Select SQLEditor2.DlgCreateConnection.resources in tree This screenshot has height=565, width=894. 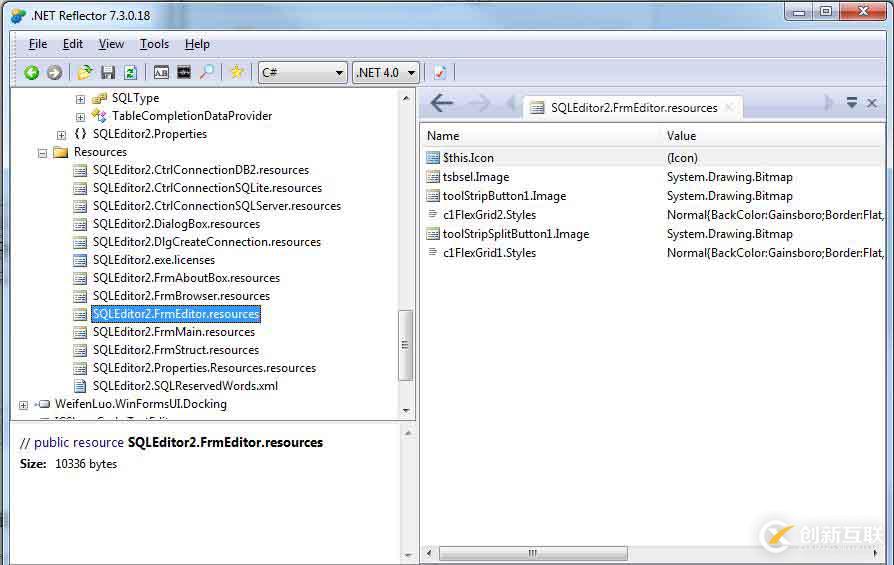point(207,242)
